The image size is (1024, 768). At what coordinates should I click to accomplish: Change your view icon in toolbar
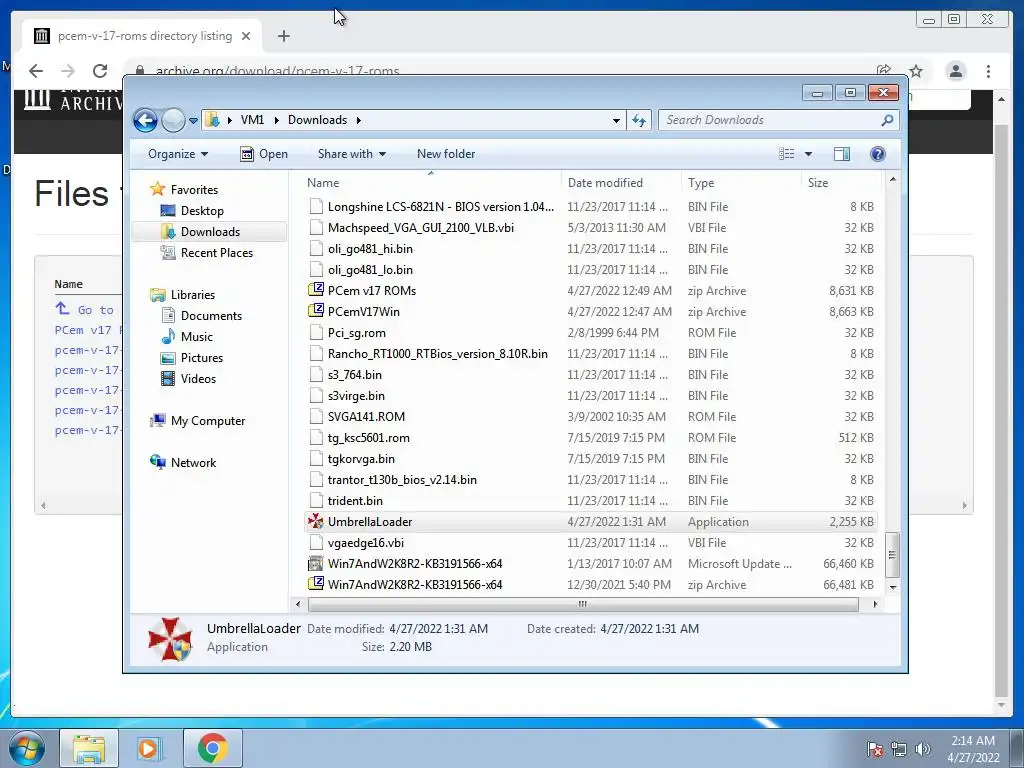[787, 154]
